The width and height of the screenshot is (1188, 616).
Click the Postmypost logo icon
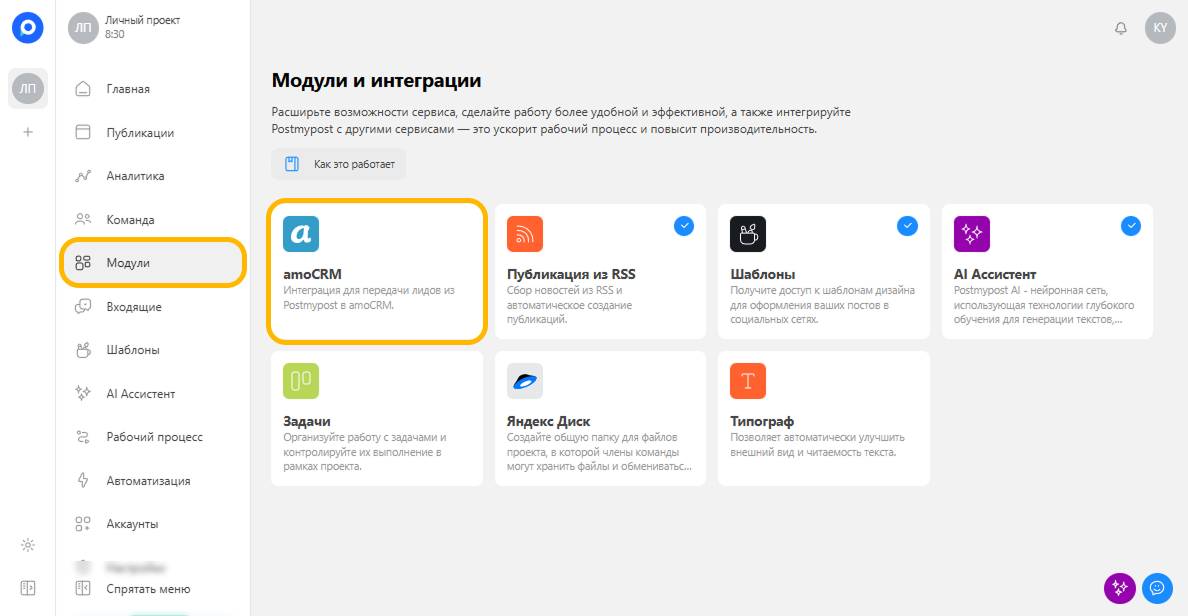pyautogui.click(x=28, y=28)
